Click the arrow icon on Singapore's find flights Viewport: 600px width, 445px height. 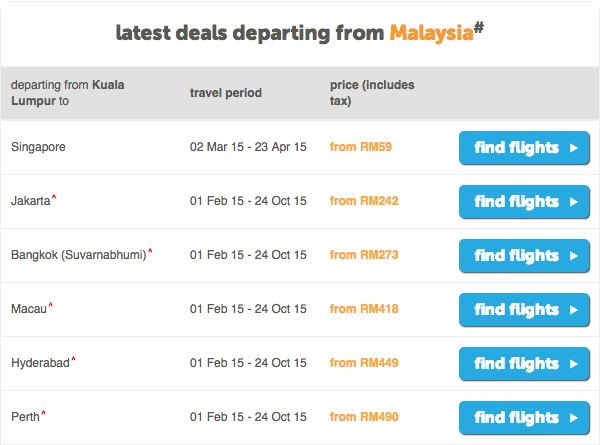[574, 148]
